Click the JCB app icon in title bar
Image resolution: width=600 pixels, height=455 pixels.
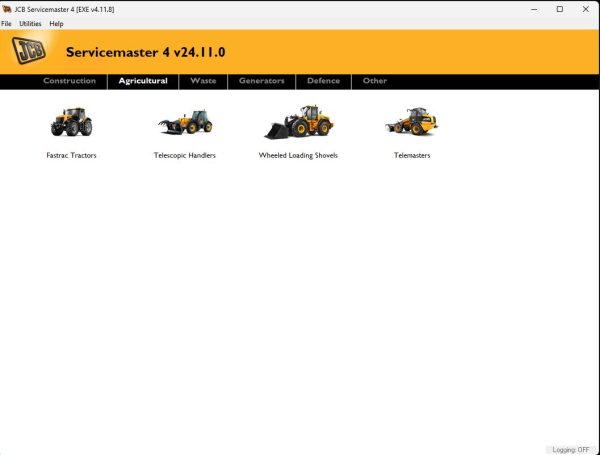pyautogui.click(x=7, y=9)
